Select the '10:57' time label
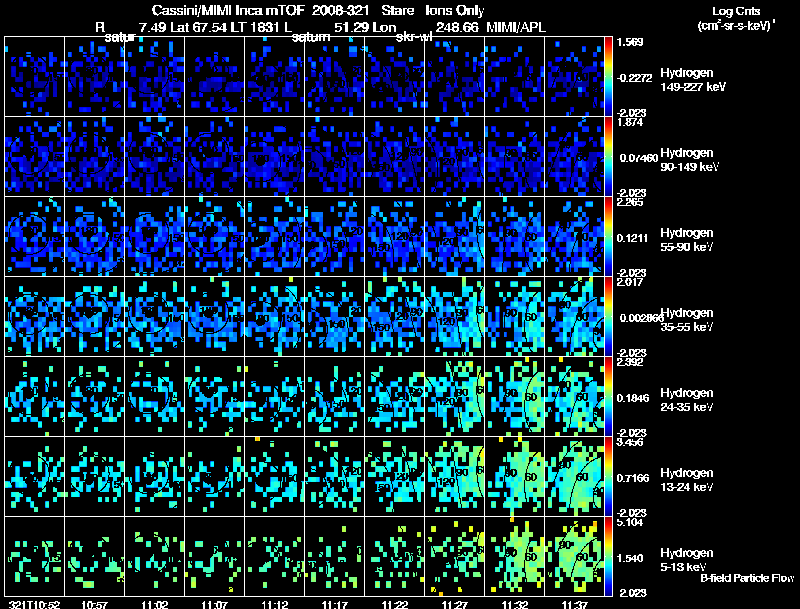The height and width of the screenshot is (609, 800). click(94, 604)
